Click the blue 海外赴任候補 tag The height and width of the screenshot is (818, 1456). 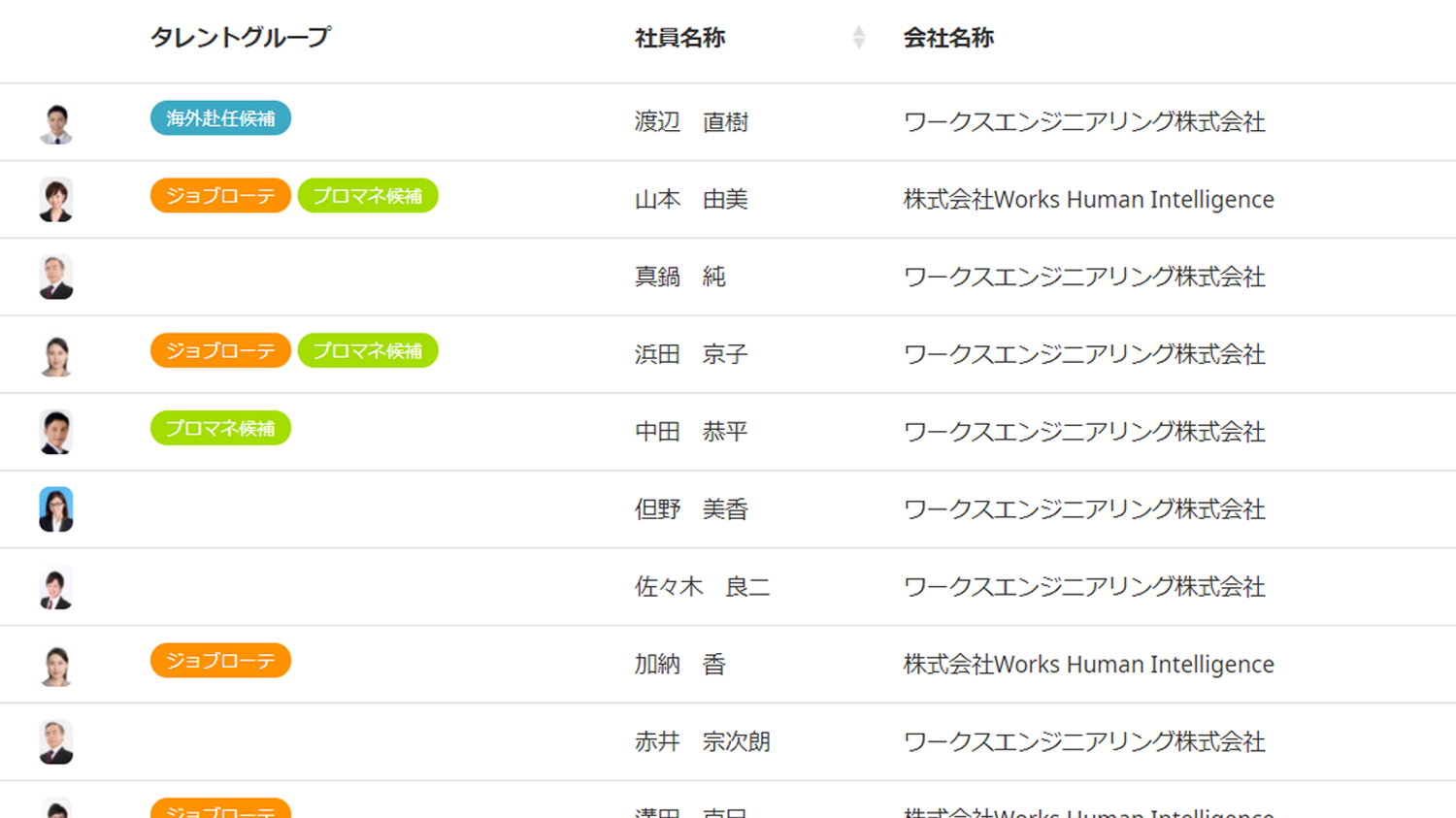220,118
